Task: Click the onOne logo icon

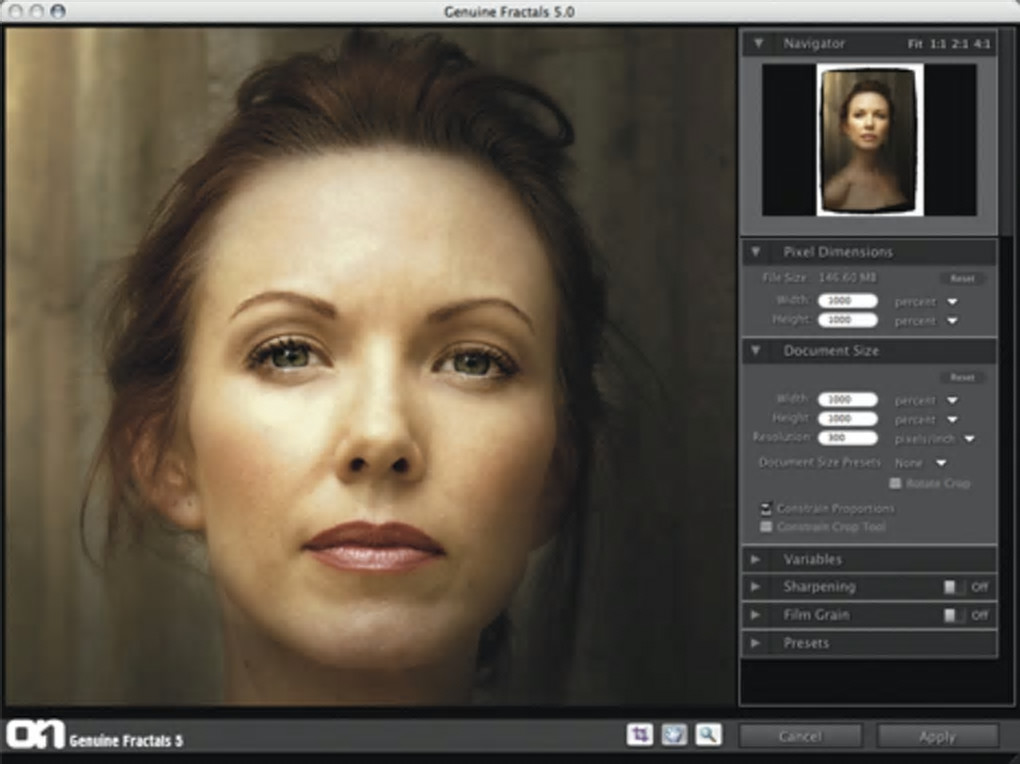Action: pyautogui.click(x=35, y=735)
